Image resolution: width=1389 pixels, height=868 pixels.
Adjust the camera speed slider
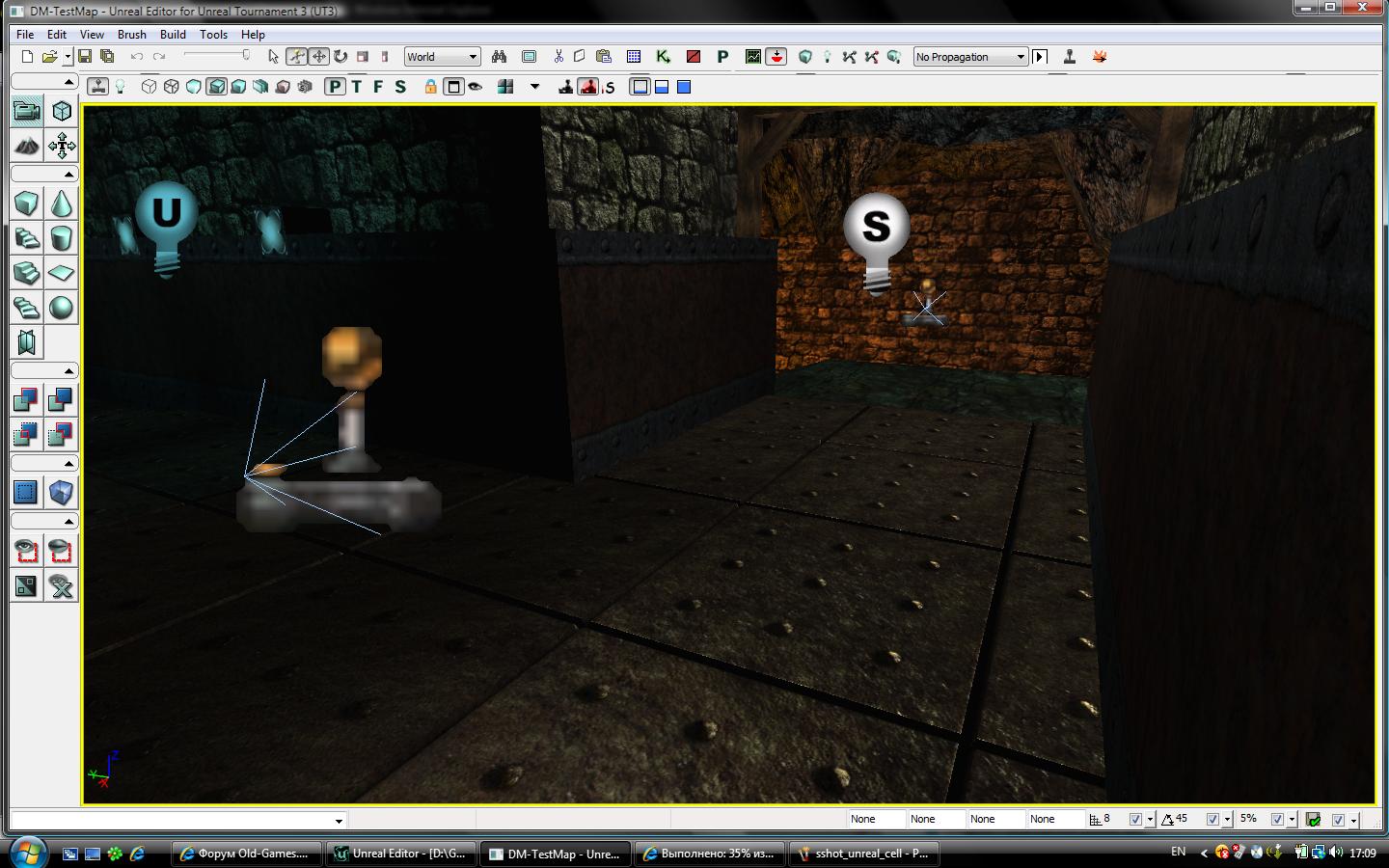[x=217, y=57]
